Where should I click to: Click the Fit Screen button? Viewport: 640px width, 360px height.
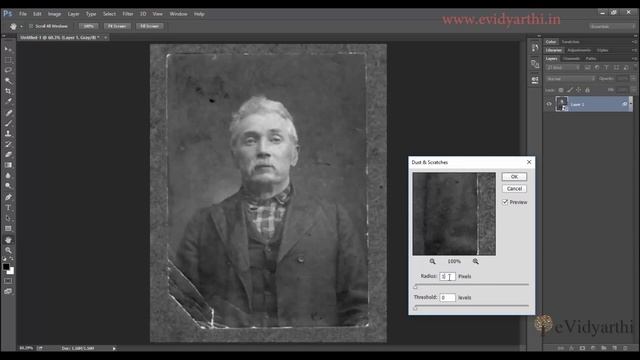[117, 26]
